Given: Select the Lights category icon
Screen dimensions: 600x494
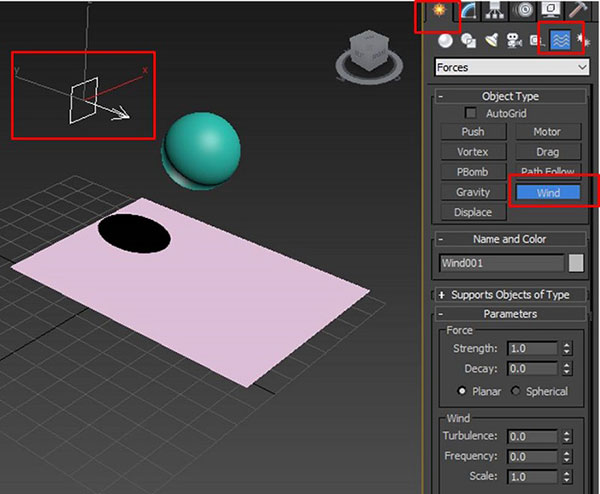Looking at the screenshot, I should point(491,41).
